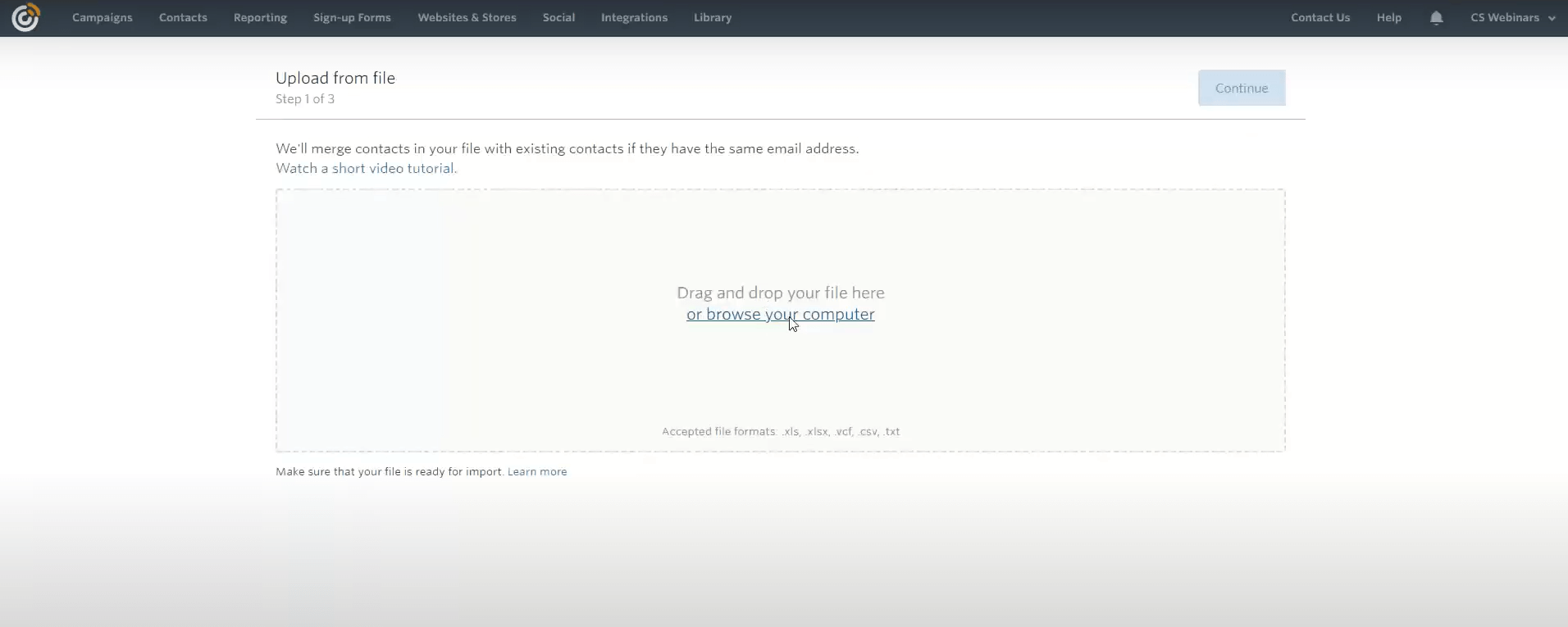1568x627 pixels.
Task: Click the Constant Contact logo icon
Action: click(x=25, y=17)
